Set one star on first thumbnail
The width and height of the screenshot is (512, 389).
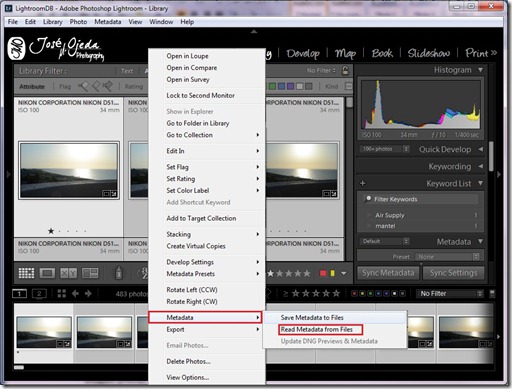click(x=51, y=231)
